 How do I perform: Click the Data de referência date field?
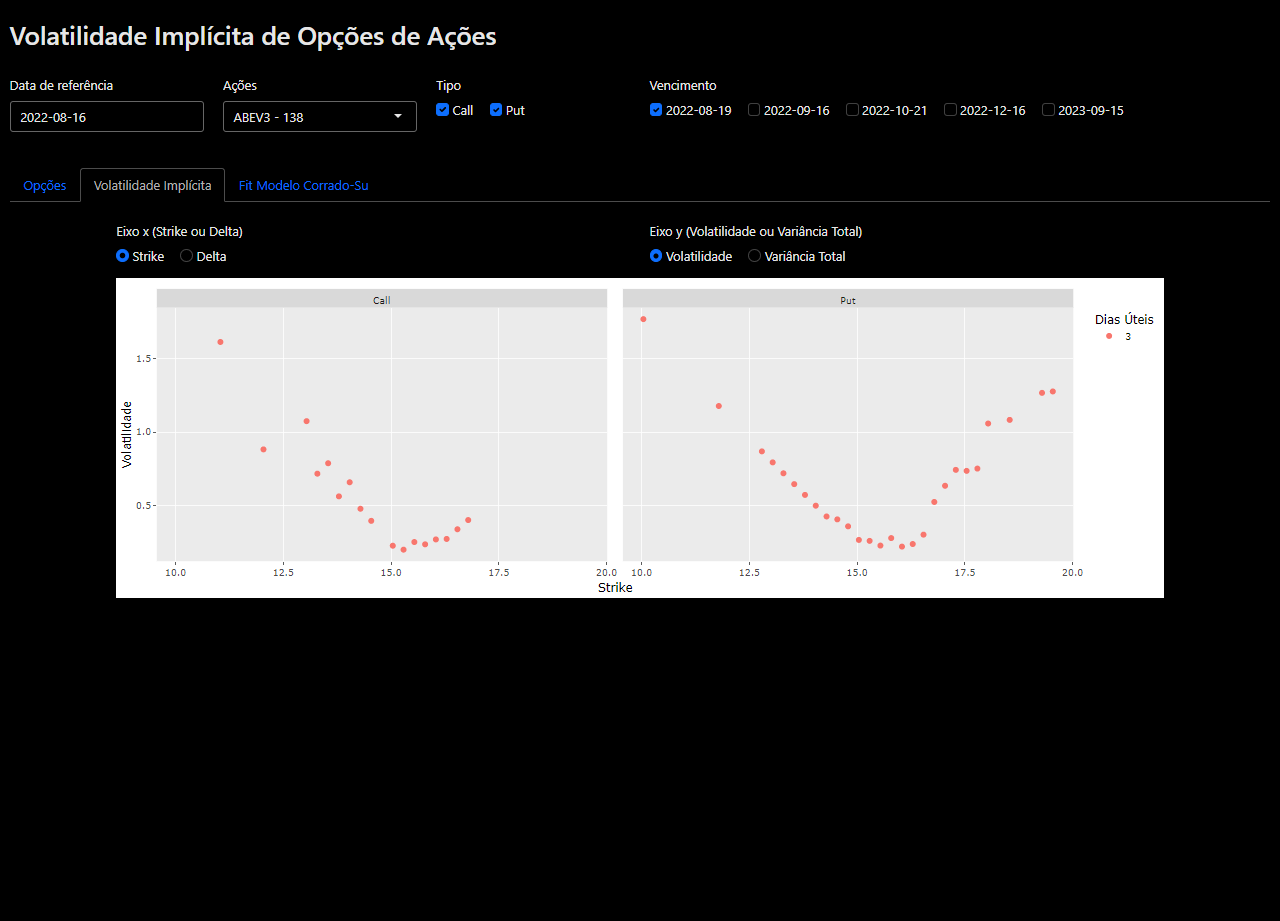click(107, 117)
